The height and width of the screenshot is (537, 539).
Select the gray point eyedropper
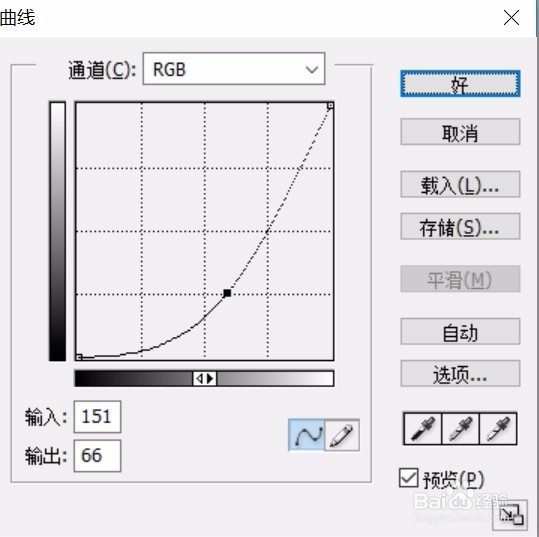click(x=460, y=429)
